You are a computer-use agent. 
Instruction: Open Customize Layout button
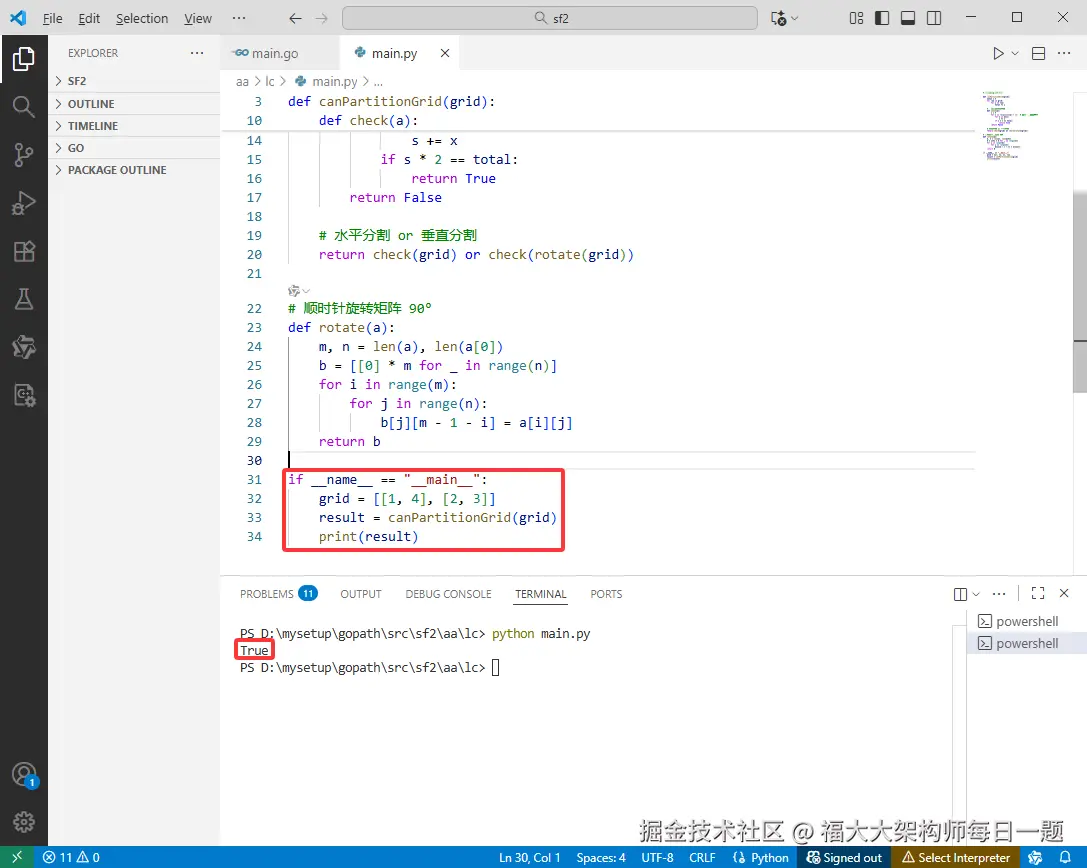856,18
